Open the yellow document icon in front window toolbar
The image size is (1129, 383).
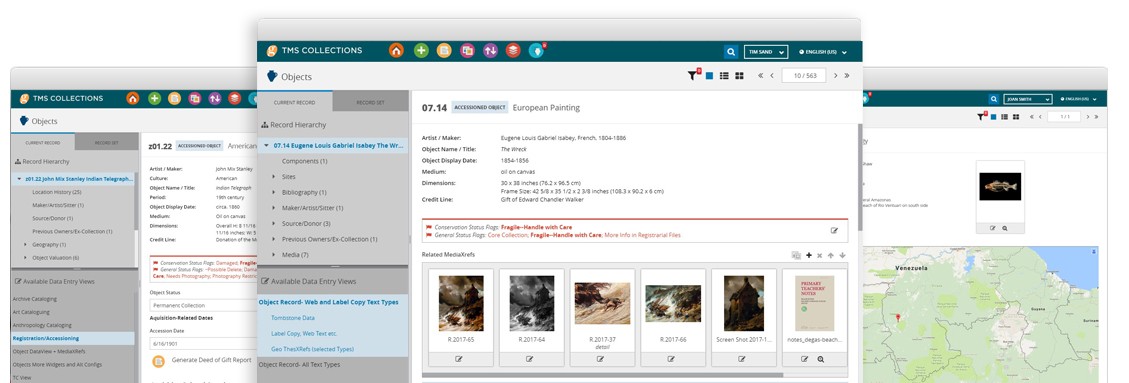click(x=444, y=50)
